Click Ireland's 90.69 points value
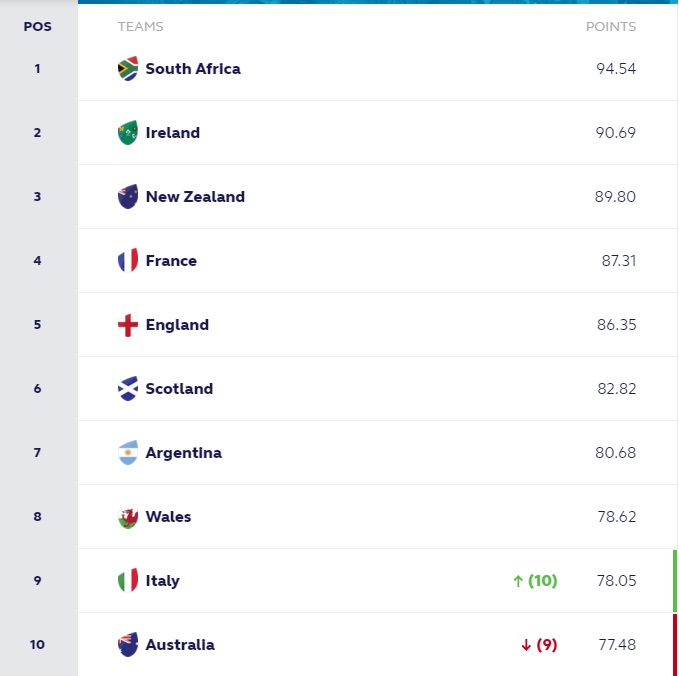 point(615,133)
